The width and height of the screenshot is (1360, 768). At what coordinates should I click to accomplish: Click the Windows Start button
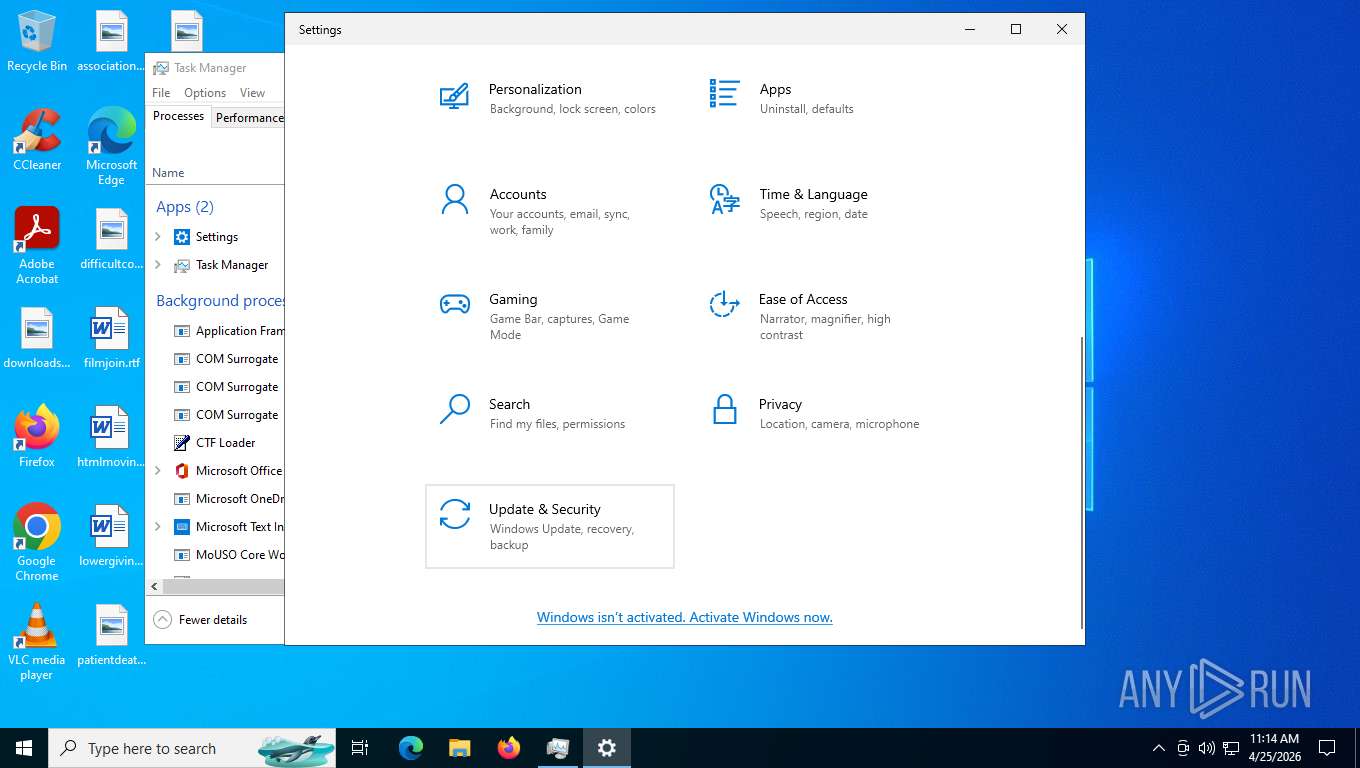point(24,748)
